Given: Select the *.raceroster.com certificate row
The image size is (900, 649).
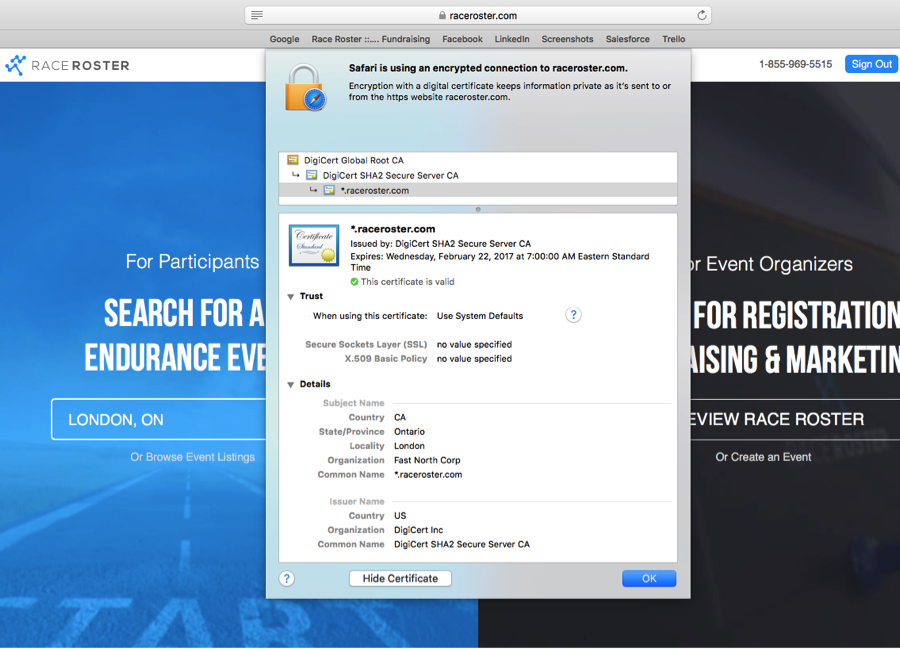Looking at the screenshot, I should (374, 190).
